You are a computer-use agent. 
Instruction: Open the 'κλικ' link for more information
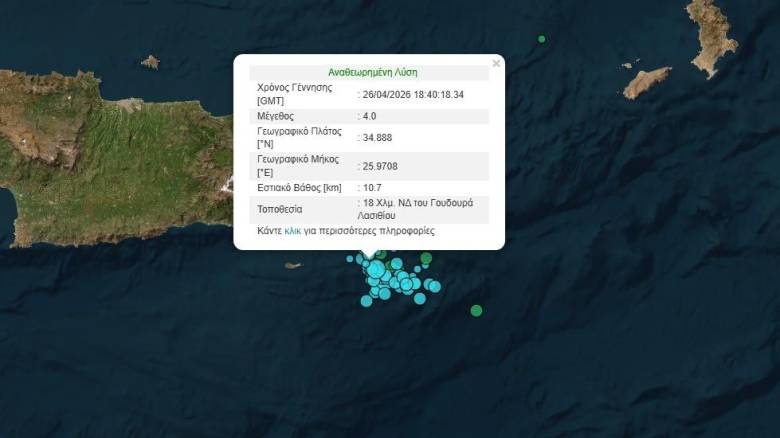tap(292, 231)
